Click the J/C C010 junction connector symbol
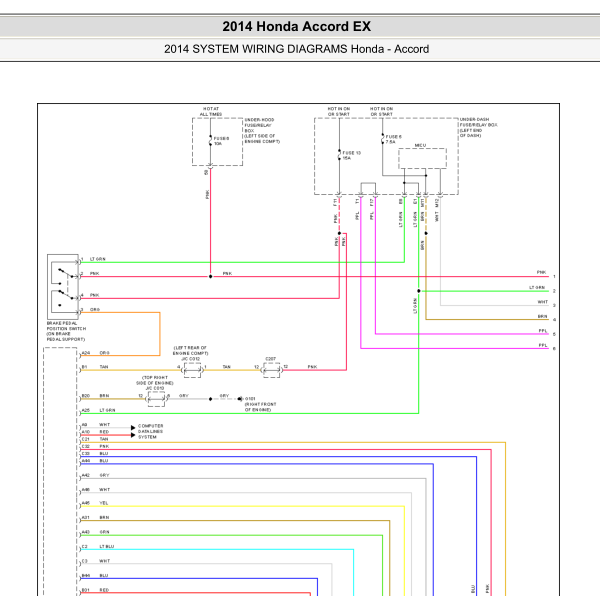 tap(157, 399)
